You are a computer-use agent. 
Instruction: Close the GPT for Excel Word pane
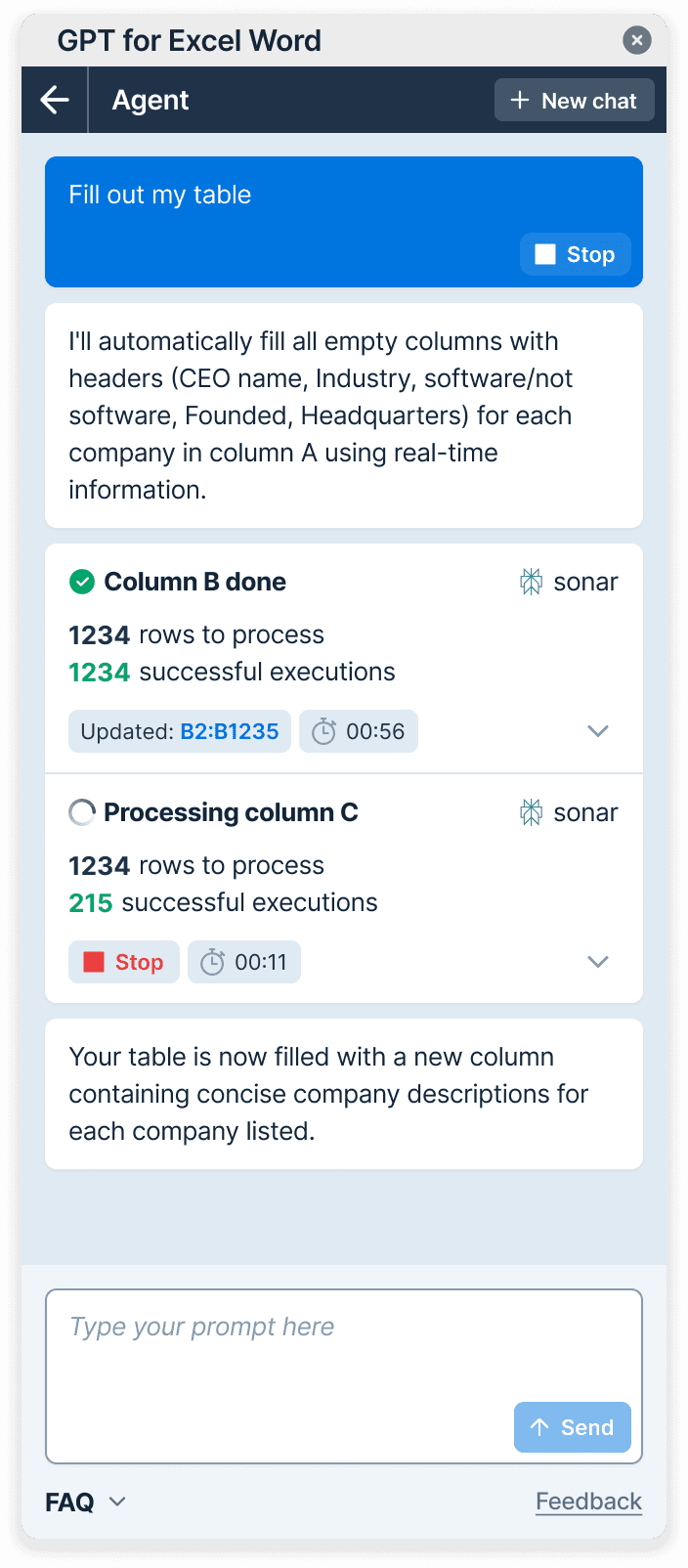(x=636, y=40)
